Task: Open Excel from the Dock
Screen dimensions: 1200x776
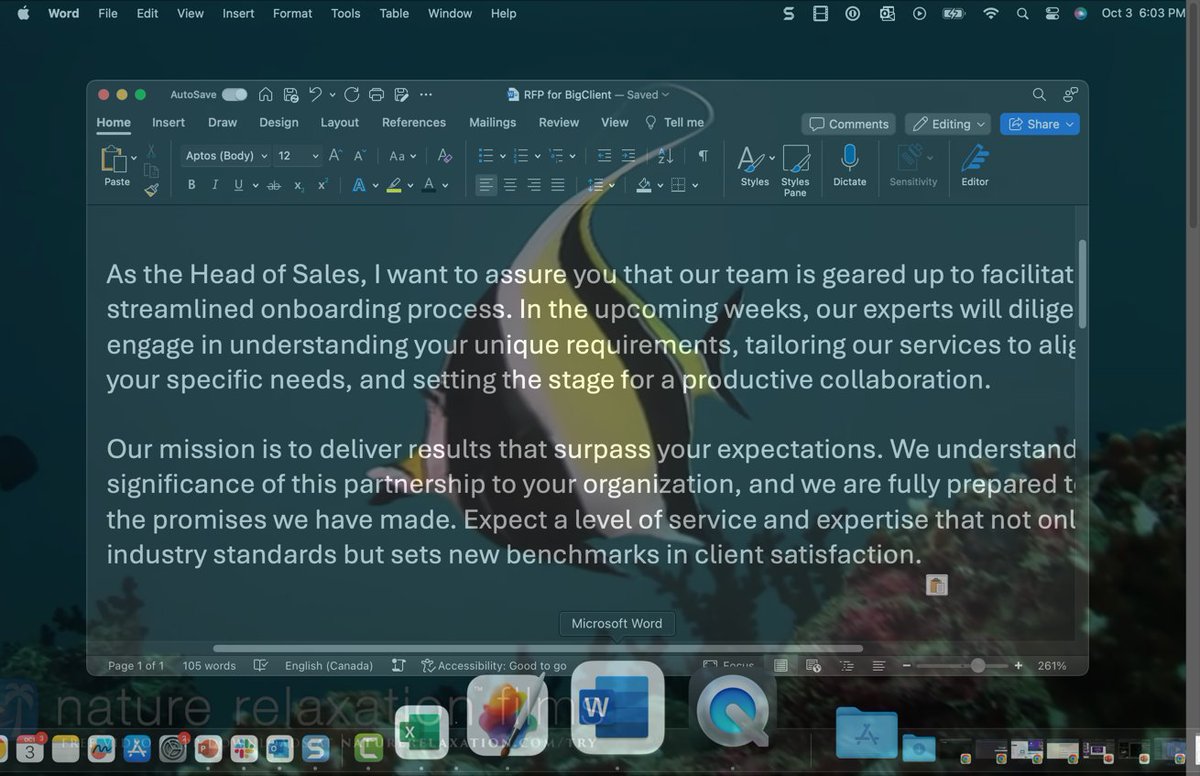Action: click(x=422, y=733)
